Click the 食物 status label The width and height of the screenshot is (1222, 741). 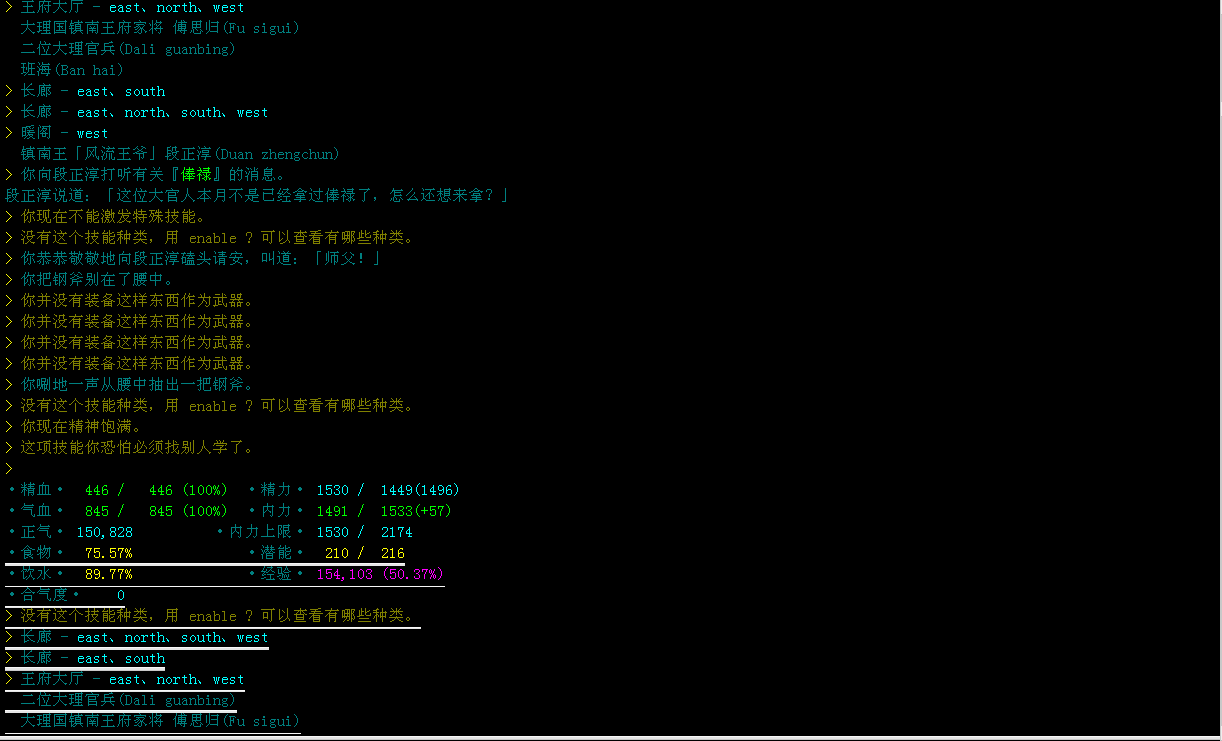click(36, 553)
